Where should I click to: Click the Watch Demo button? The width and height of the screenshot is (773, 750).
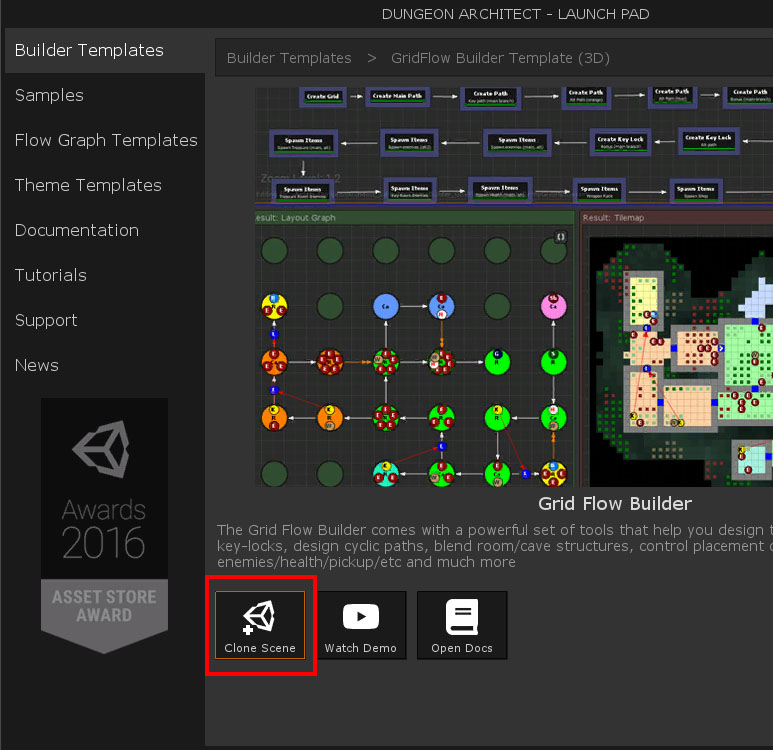(361, 625)
